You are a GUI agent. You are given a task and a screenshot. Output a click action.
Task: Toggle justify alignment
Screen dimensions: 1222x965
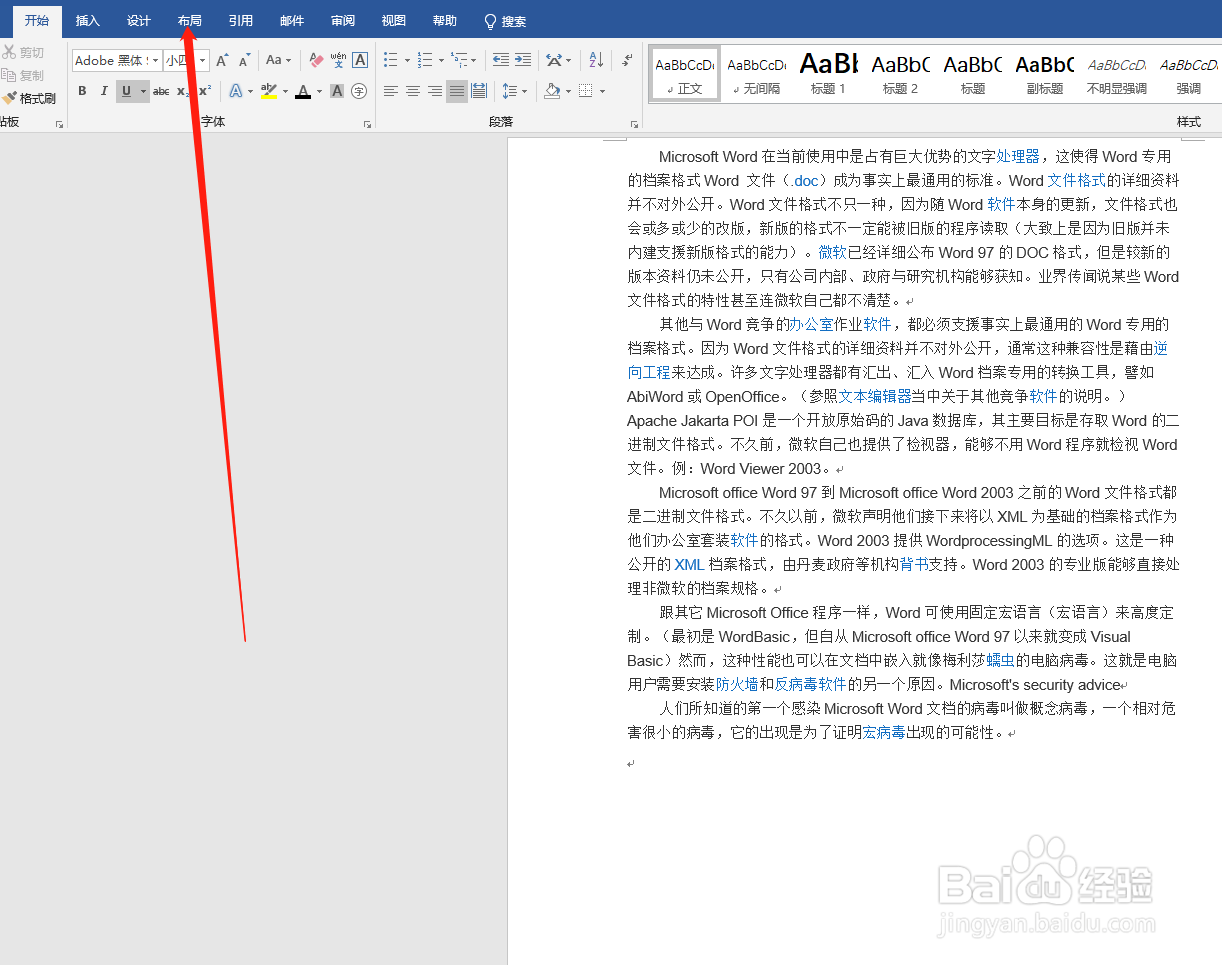[457, 92]
